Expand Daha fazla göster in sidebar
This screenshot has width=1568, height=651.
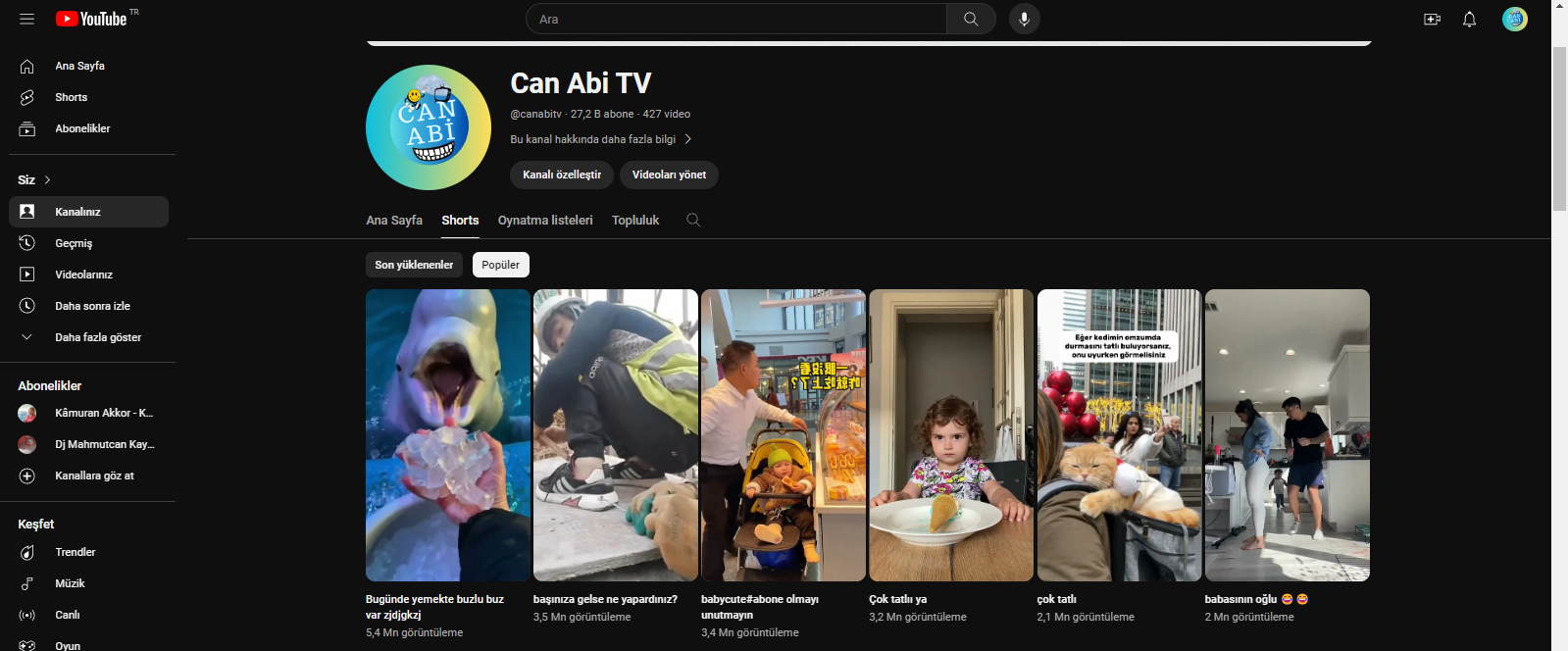[88, 337]
